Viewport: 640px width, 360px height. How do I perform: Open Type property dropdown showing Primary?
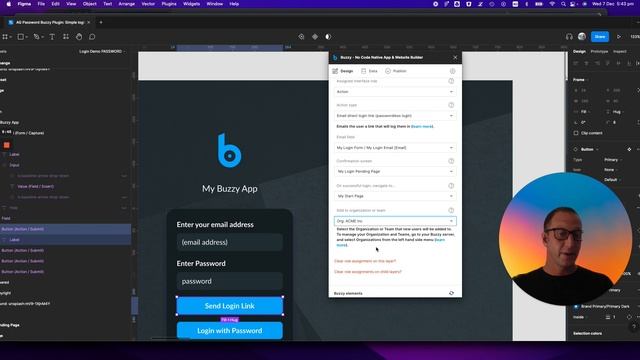613,160
